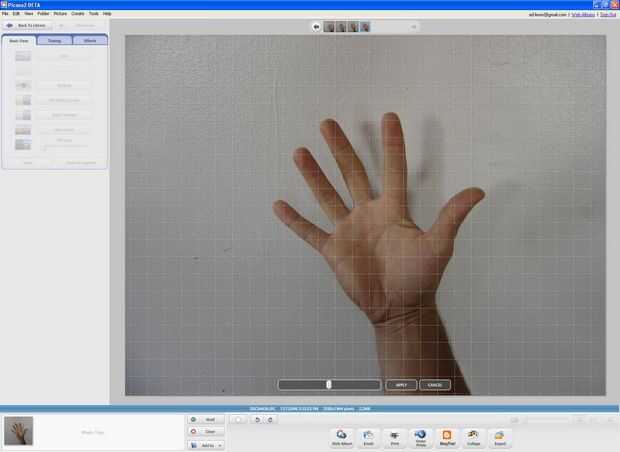Rotate photo clockwise icon
Viewport: 620px width, 452px height.
(270, 420)
